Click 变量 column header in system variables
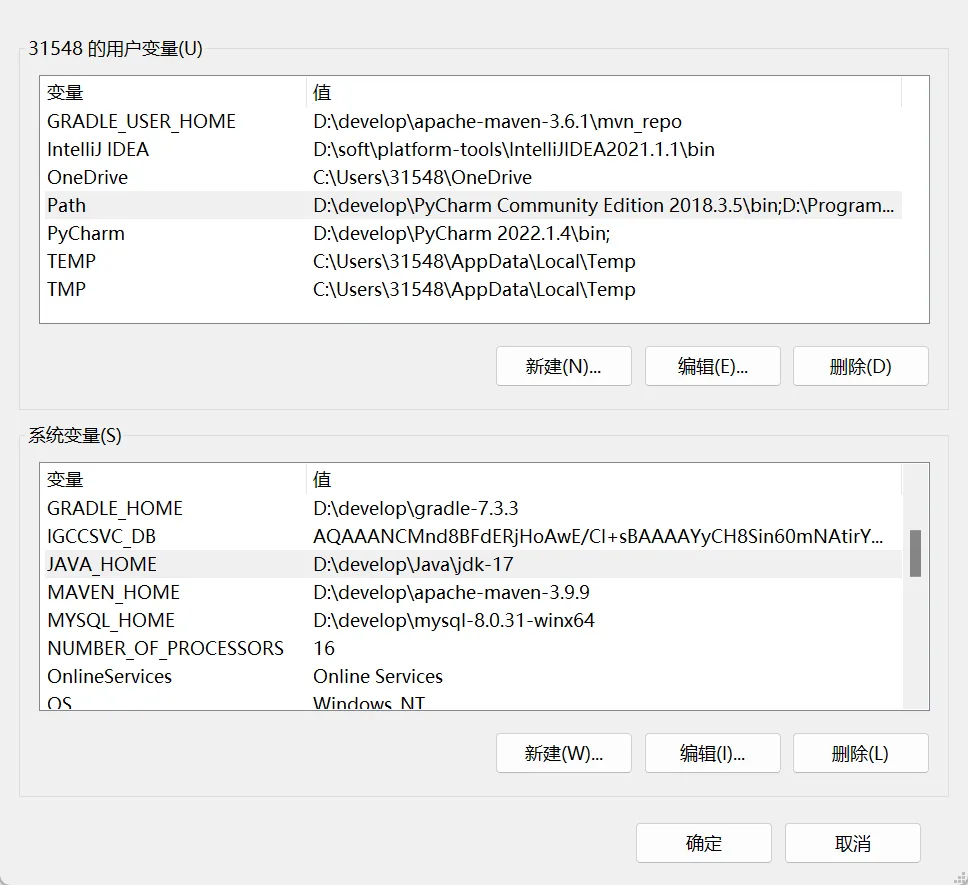 (66, 480)
